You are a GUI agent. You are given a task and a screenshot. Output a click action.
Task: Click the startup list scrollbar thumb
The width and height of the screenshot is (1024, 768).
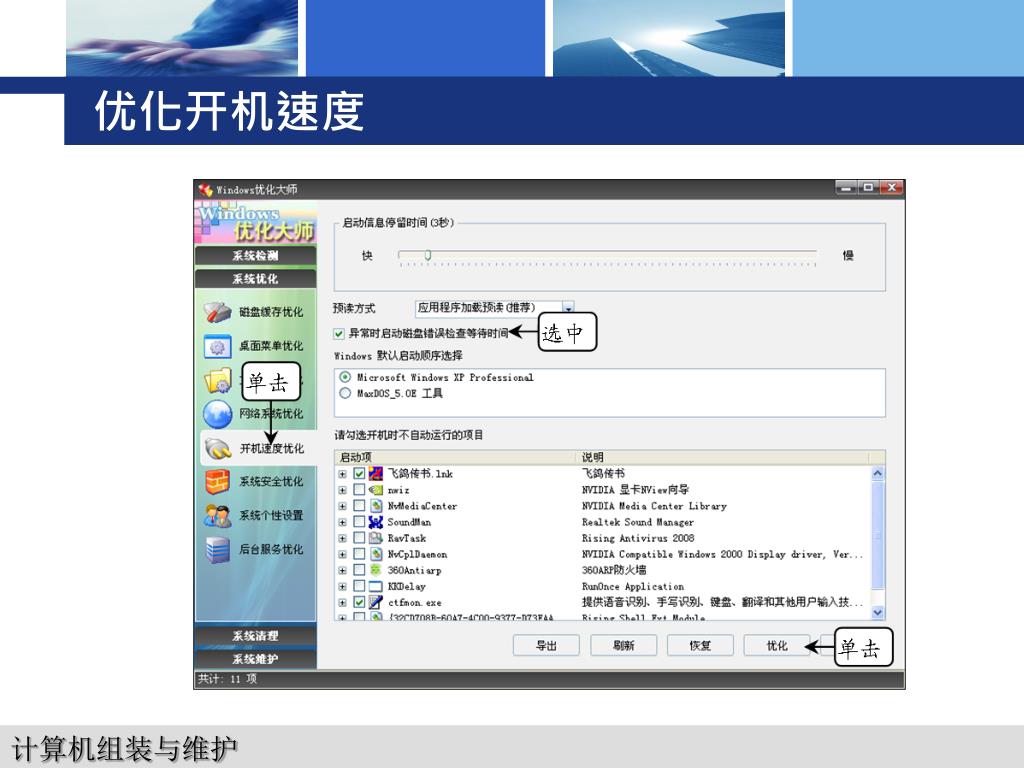pyautogui.click(x=878, y=535)
